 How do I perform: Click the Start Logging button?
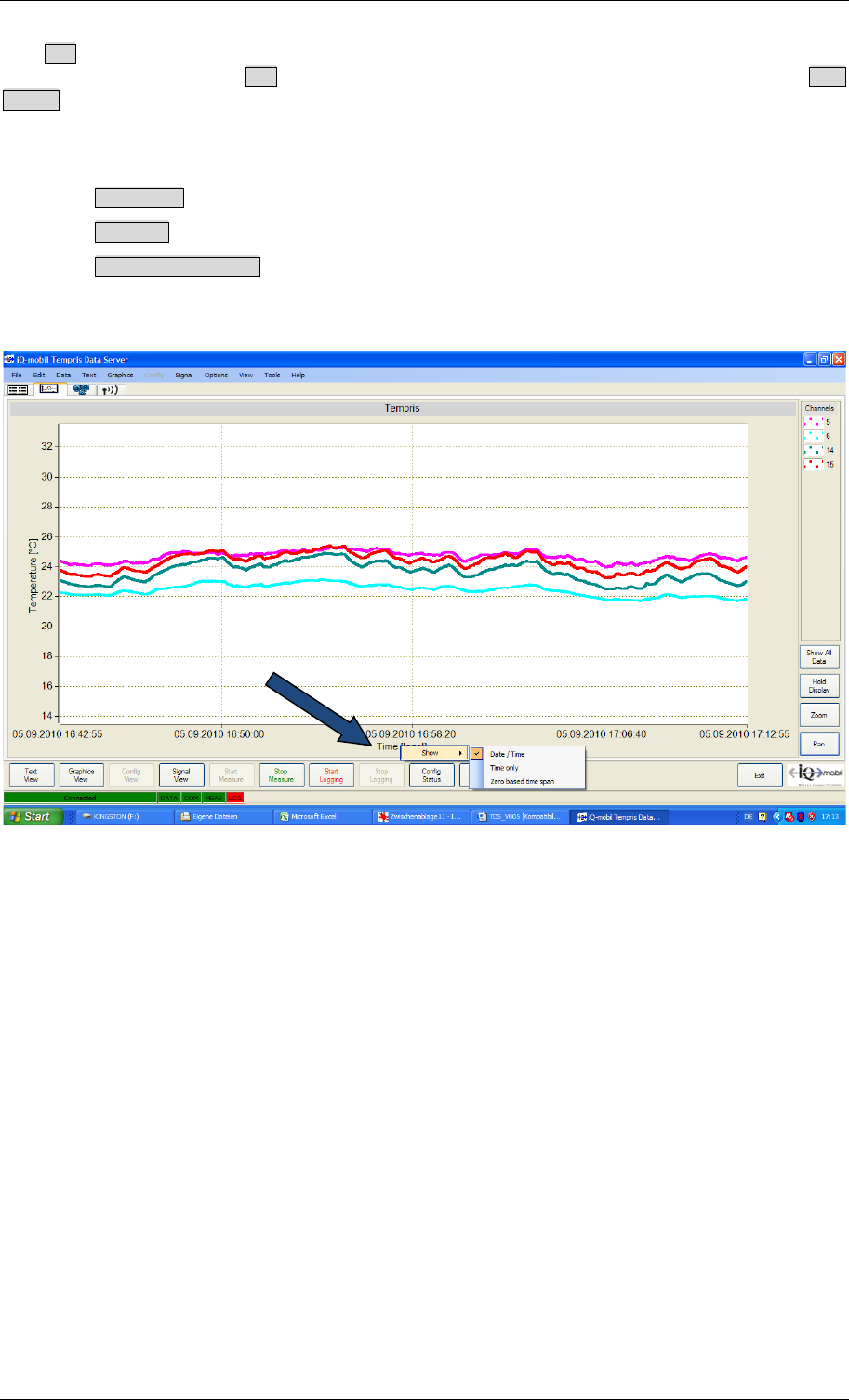click(331, 775)
